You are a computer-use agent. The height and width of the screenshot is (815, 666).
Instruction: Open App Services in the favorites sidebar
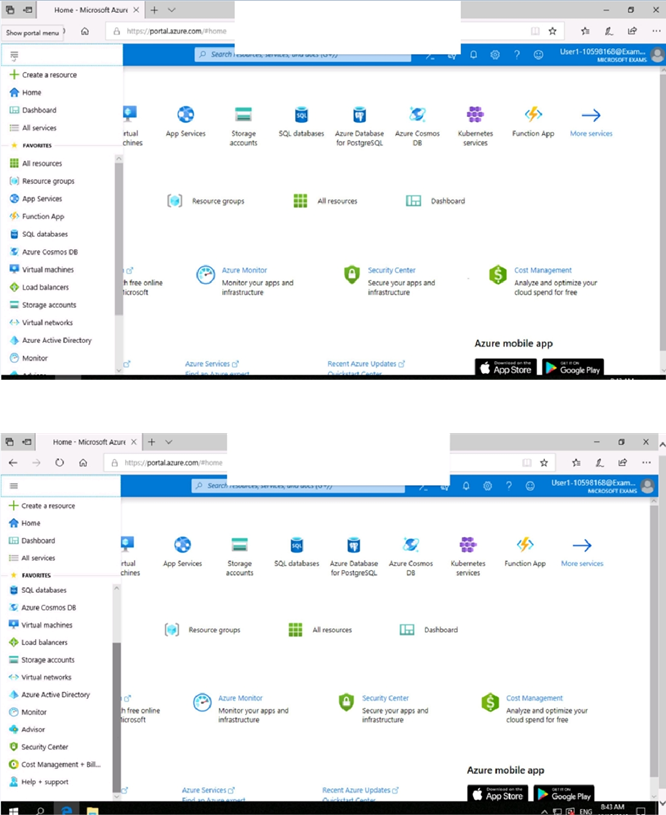(36, 199)
